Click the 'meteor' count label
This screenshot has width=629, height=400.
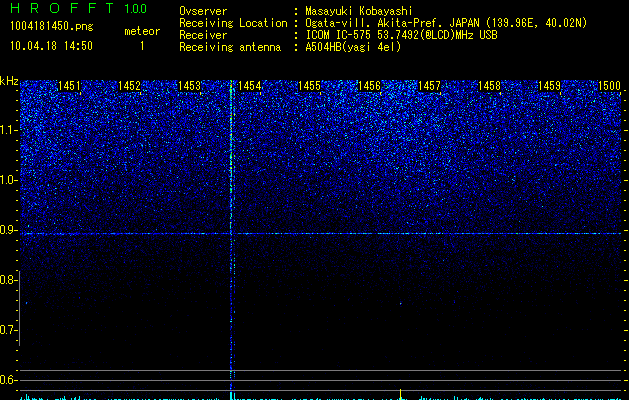tap(142, 31)
